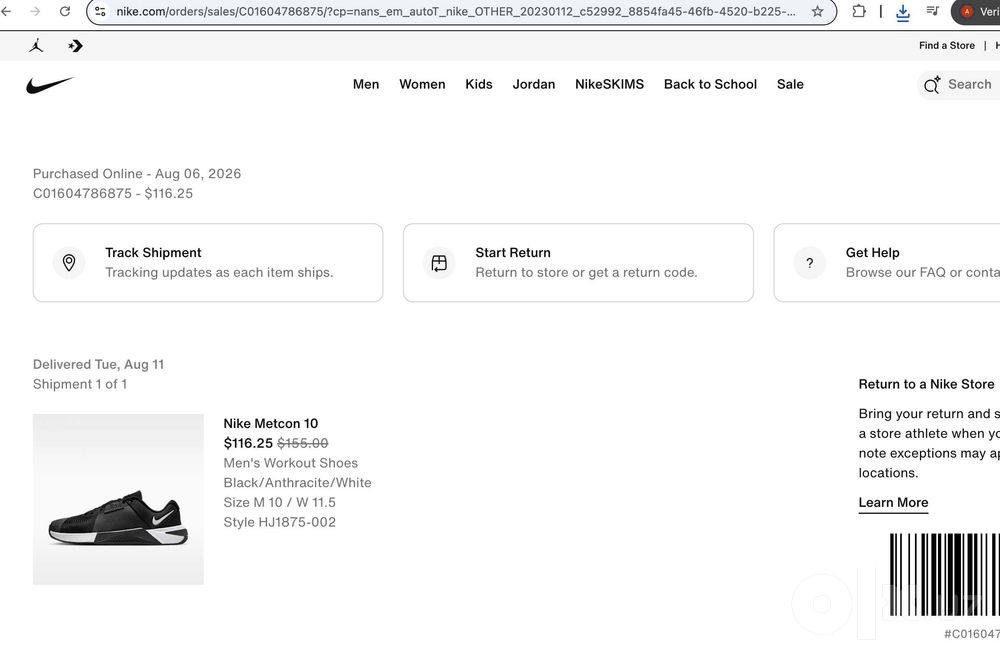Open site information icon in the address bar

pyautogui.click(x=100, y=11)
